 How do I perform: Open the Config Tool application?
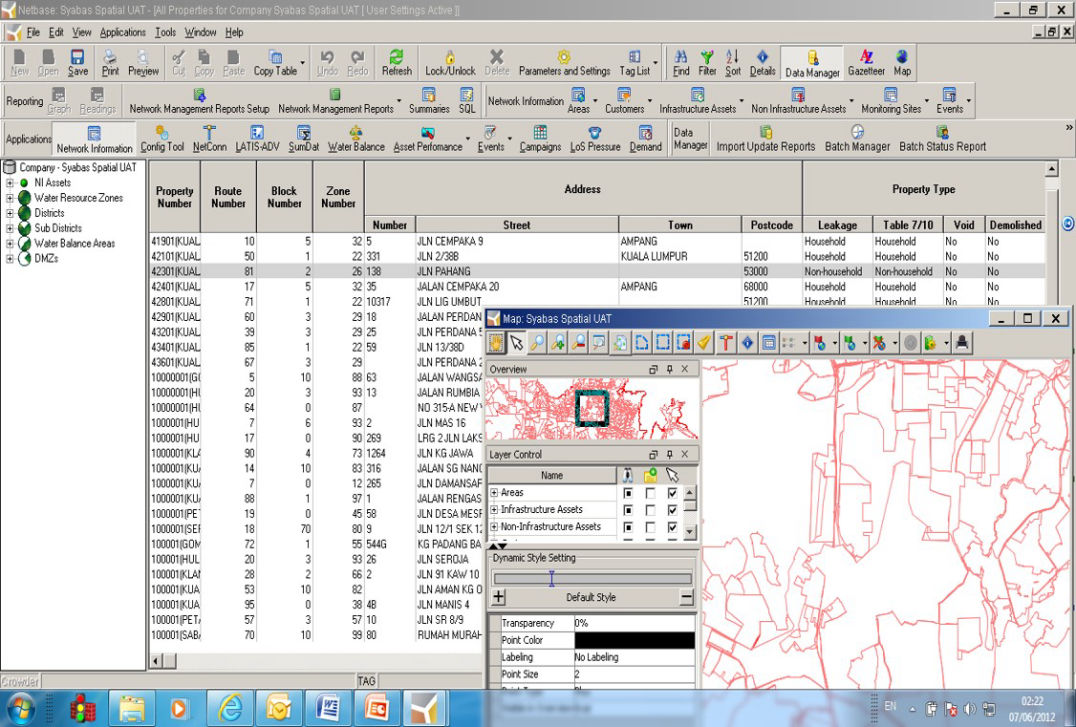(x=162, y=139)
